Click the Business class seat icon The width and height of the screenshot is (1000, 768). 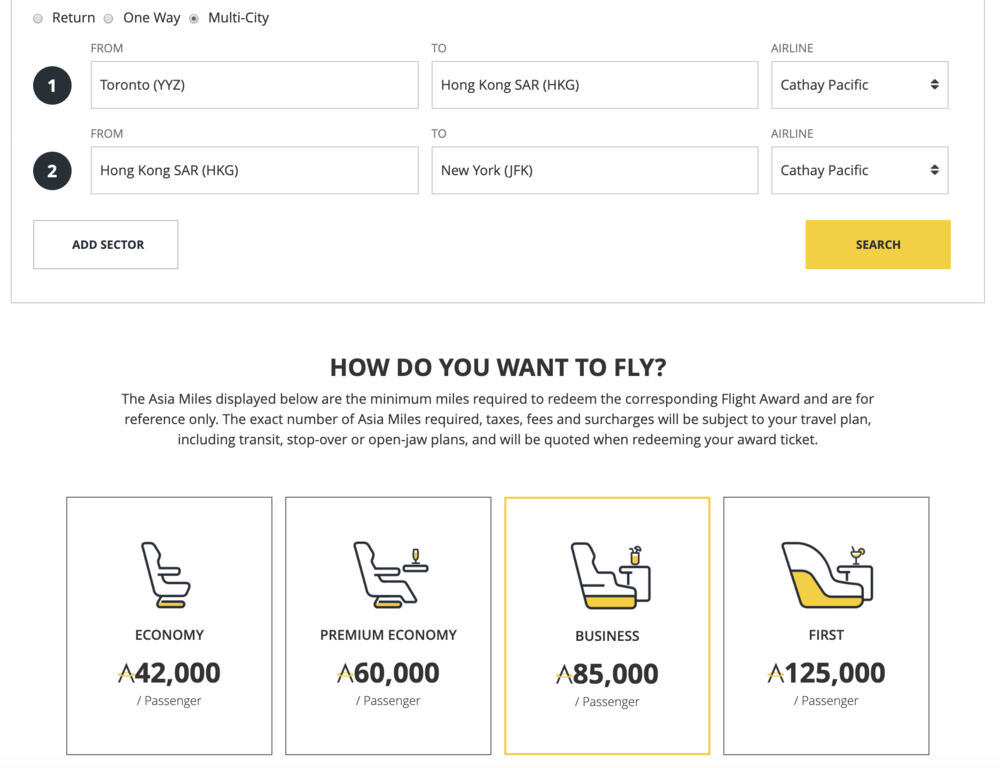coord(609,576)
